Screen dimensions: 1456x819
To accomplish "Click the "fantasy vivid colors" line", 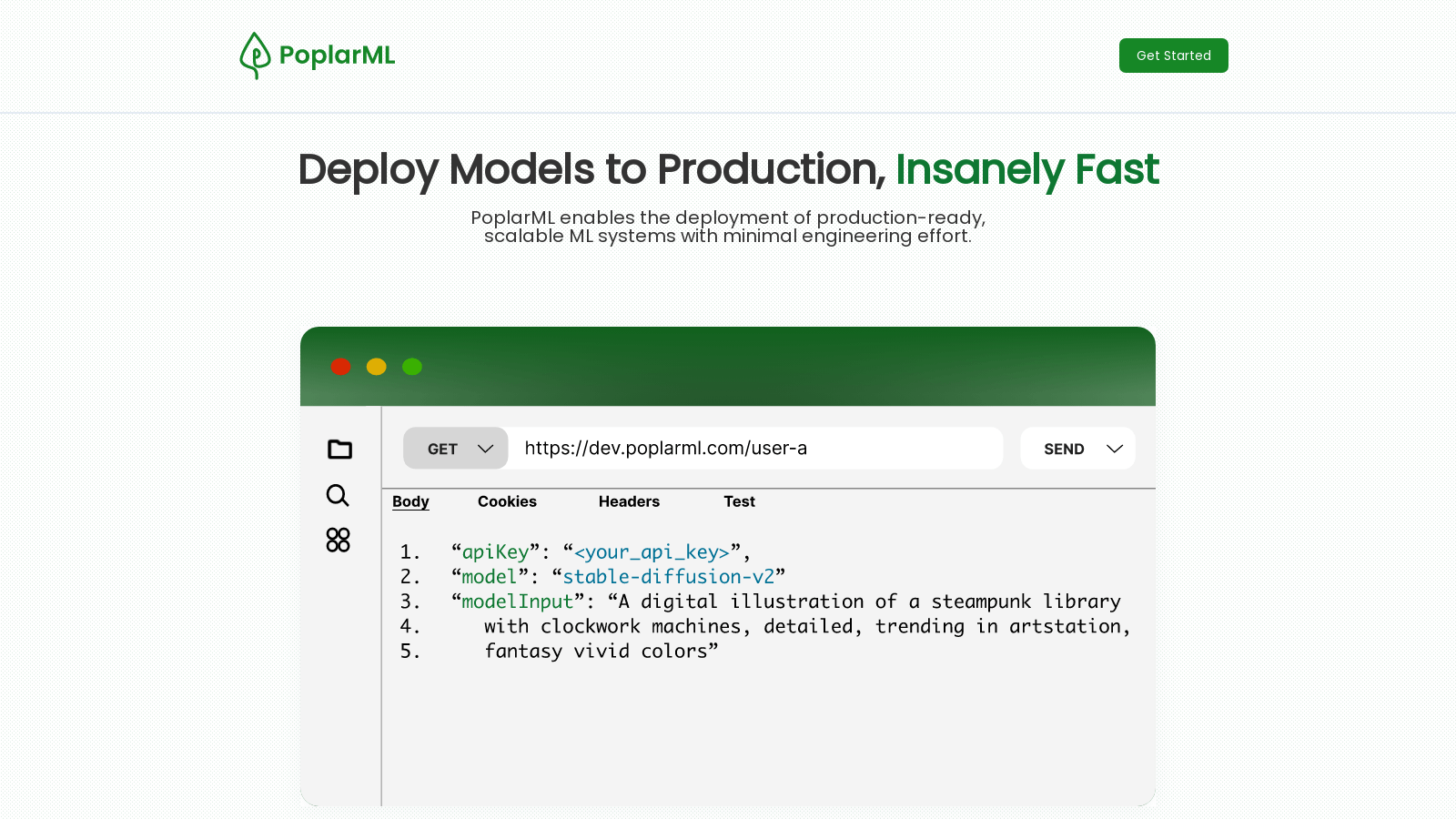I will point(601,652).
